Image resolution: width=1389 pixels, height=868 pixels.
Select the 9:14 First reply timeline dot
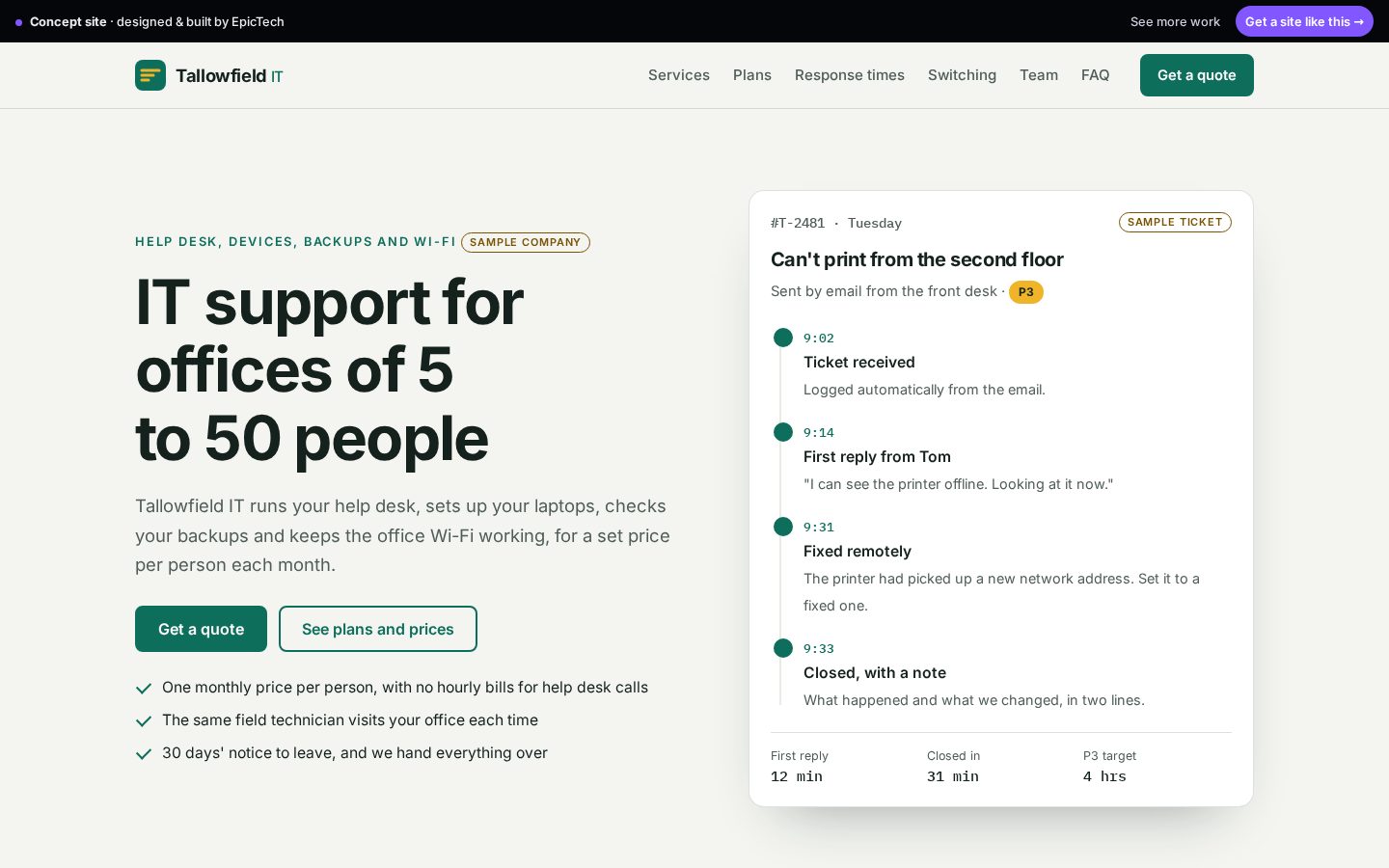(x=783, y=432)
